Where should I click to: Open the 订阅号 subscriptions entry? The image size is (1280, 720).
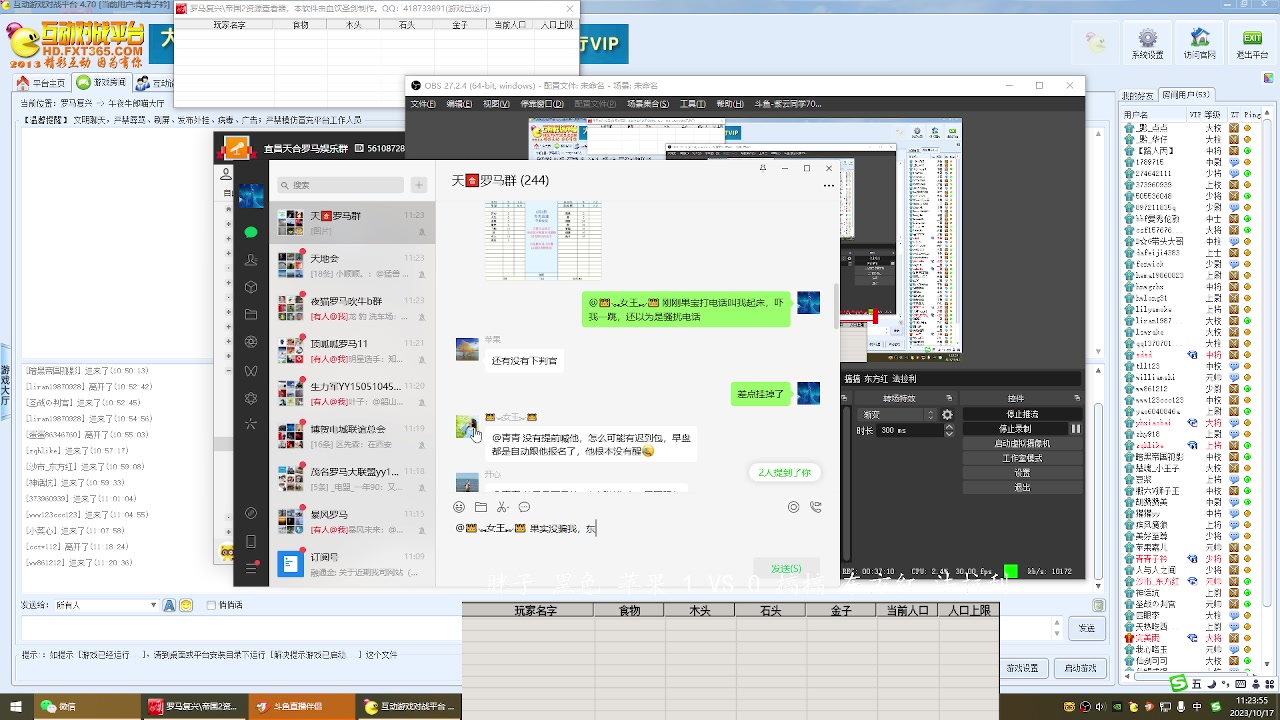tap(352, 564)
